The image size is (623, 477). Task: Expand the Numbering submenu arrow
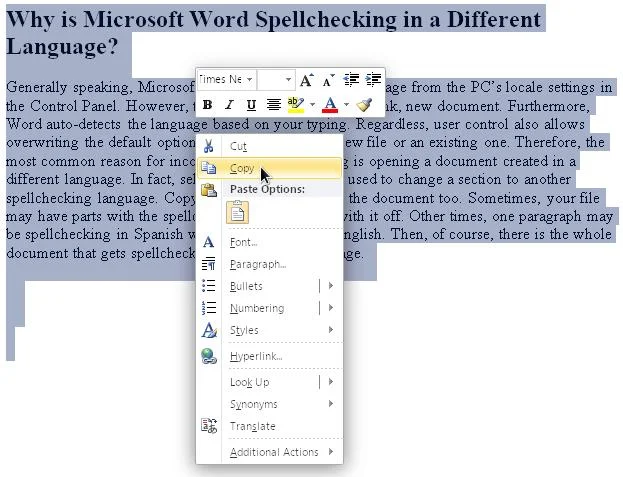coord(331,308)
